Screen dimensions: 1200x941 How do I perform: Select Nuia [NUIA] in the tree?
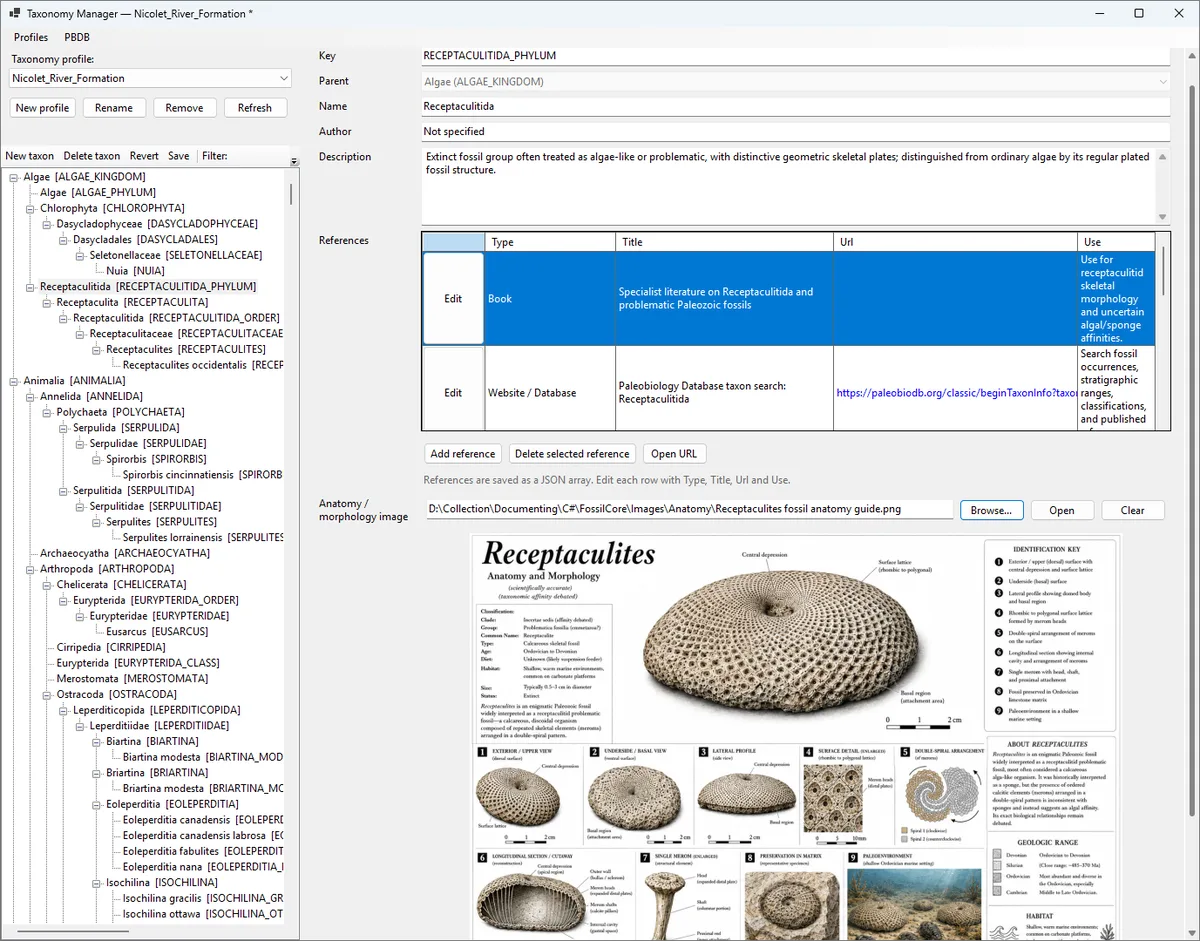click(135, 271)
